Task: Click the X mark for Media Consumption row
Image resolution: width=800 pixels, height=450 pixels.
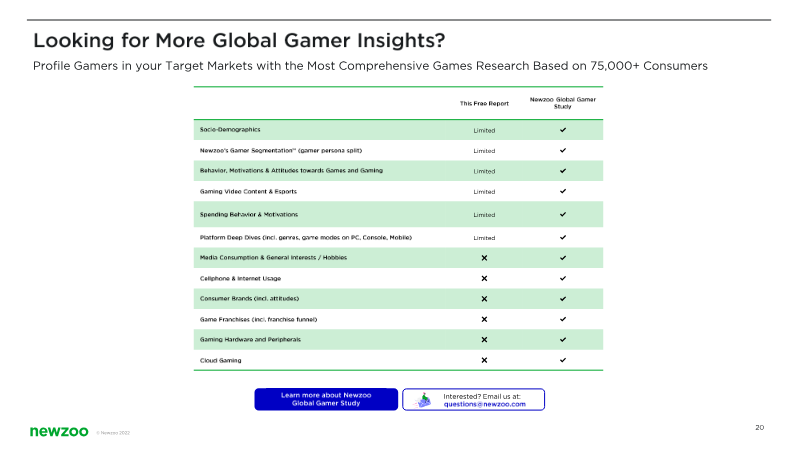Action: [x=484, y=258]
